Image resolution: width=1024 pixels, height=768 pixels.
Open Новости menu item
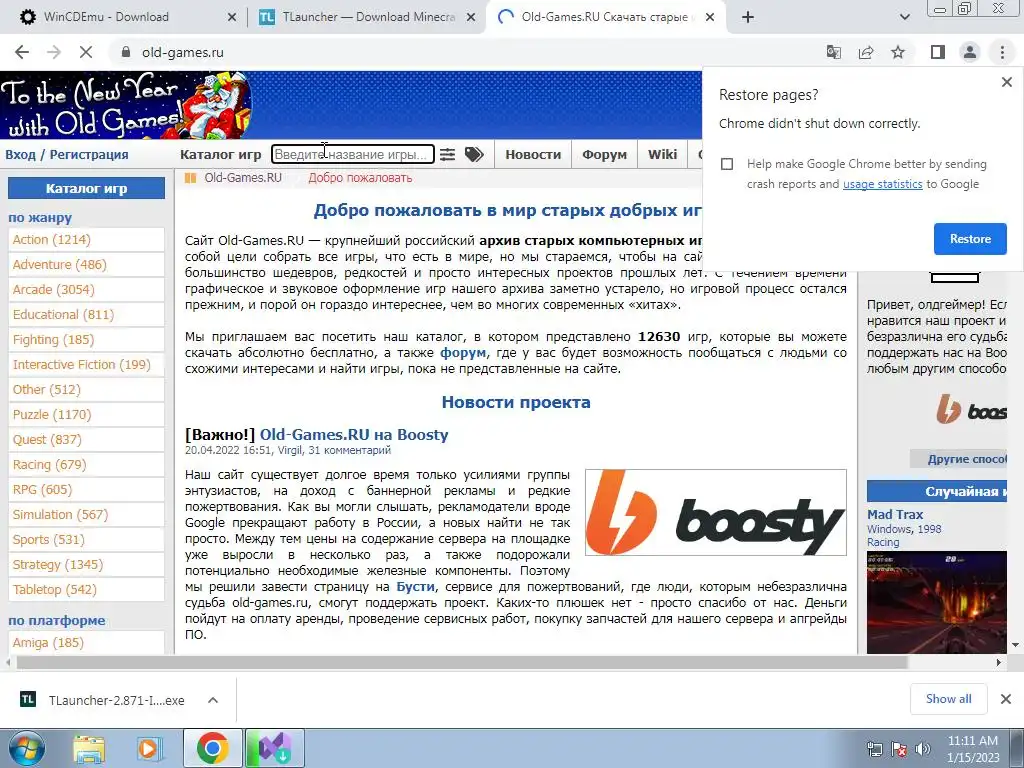coord(533,155)
